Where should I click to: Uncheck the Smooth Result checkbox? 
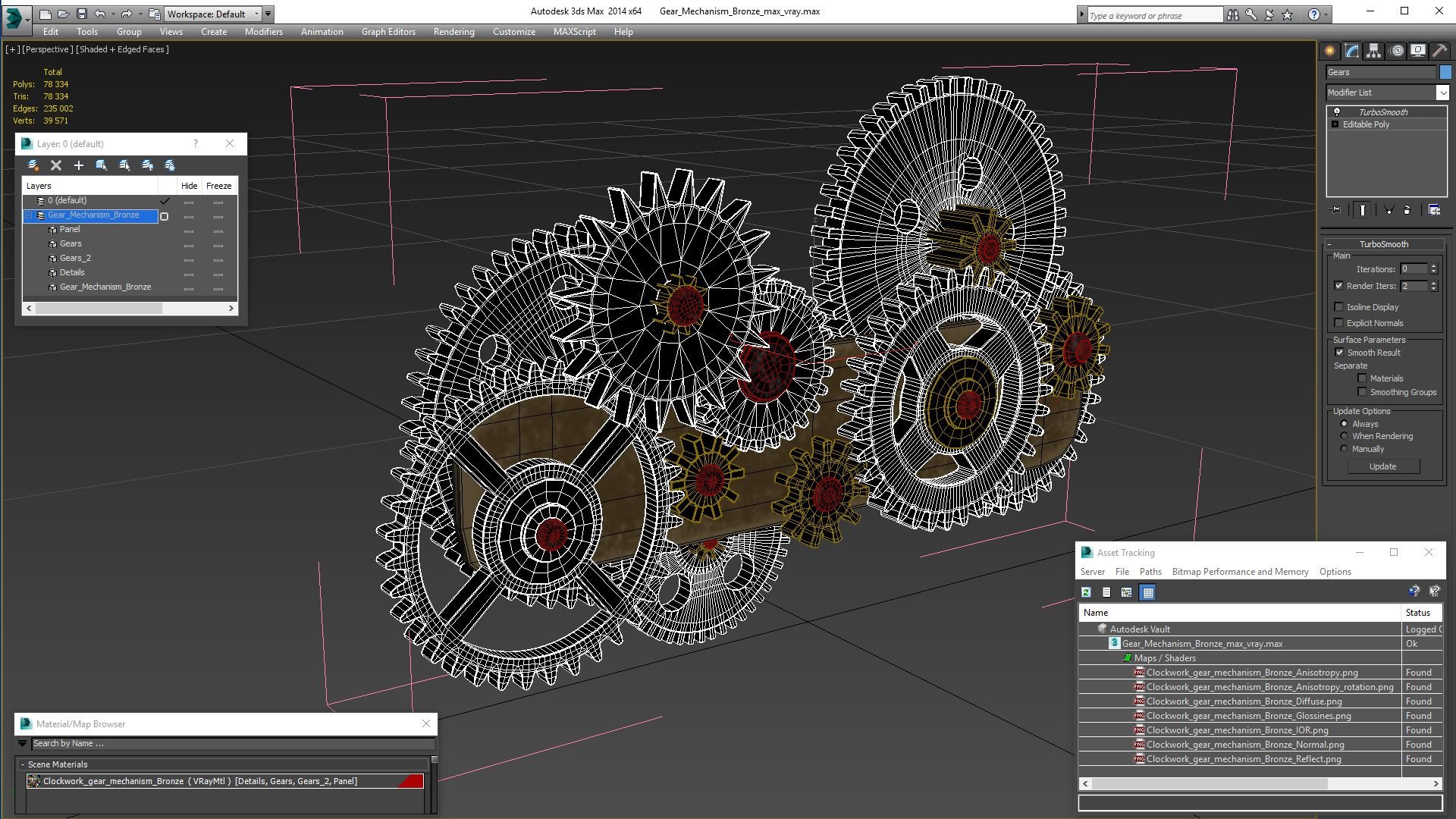click(1340, 352)
